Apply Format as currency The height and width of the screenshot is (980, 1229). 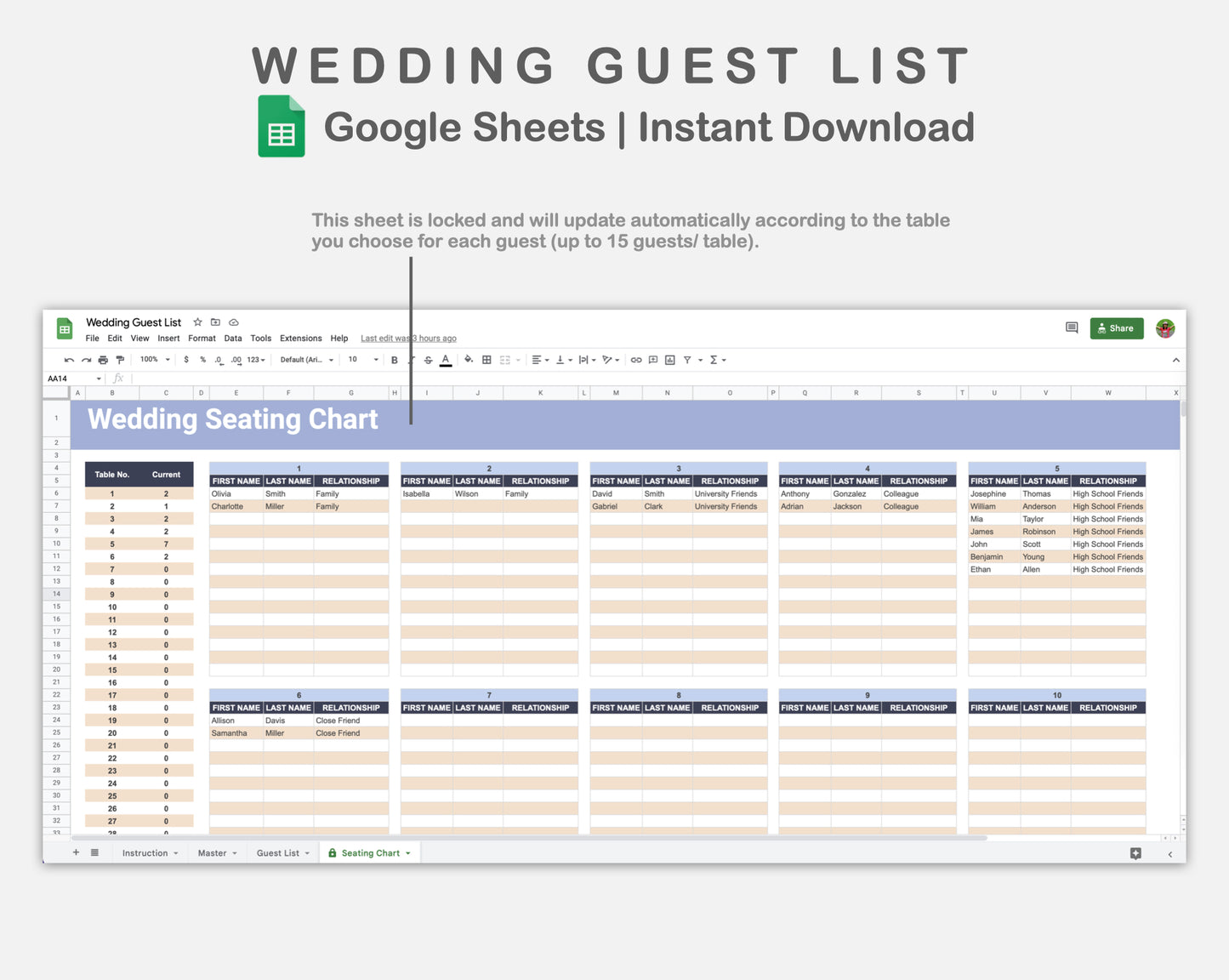[x=186, y=359]
